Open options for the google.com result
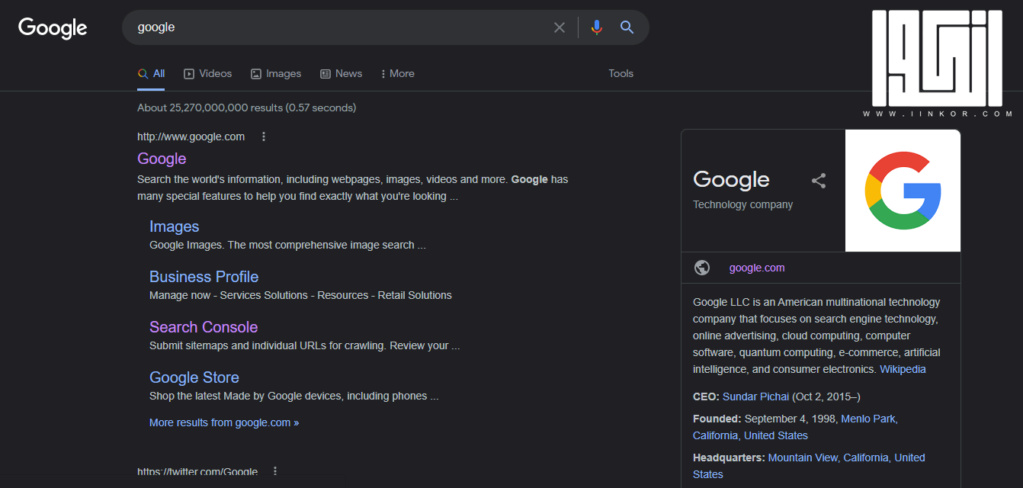The height and width of the screenshot is (488, 1023). coord(264,136)
